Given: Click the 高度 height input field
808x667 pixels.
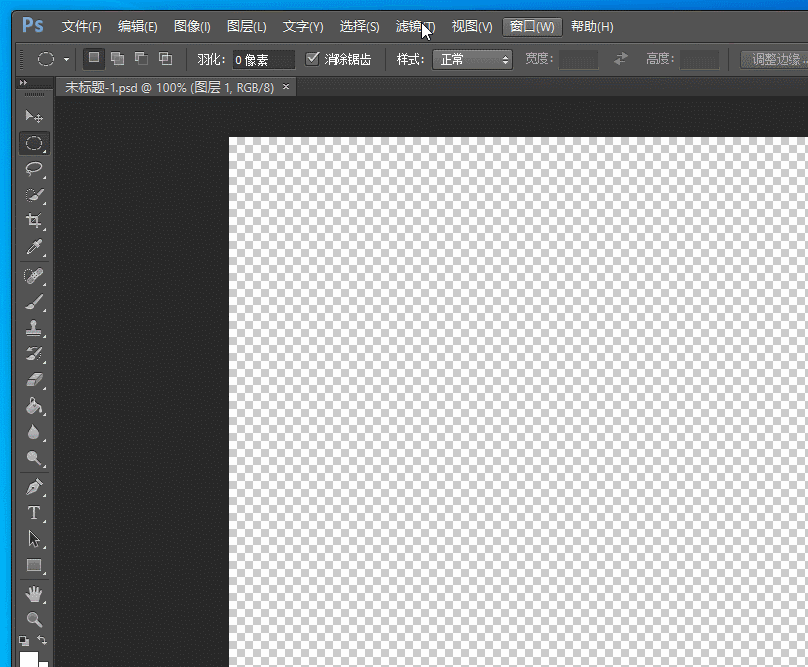Looking at the screenshot, I should click(699, 60).
